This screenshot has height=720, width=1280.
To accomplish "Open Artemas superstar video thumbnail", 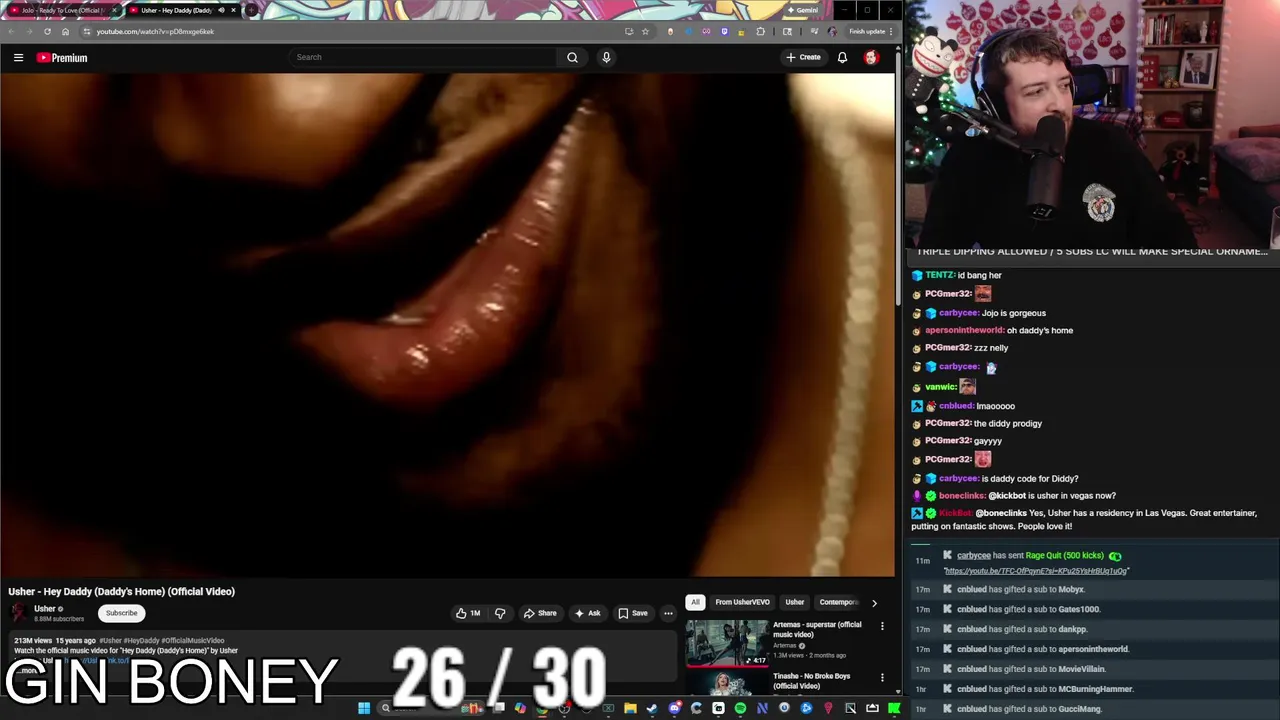I will point(727,643).
